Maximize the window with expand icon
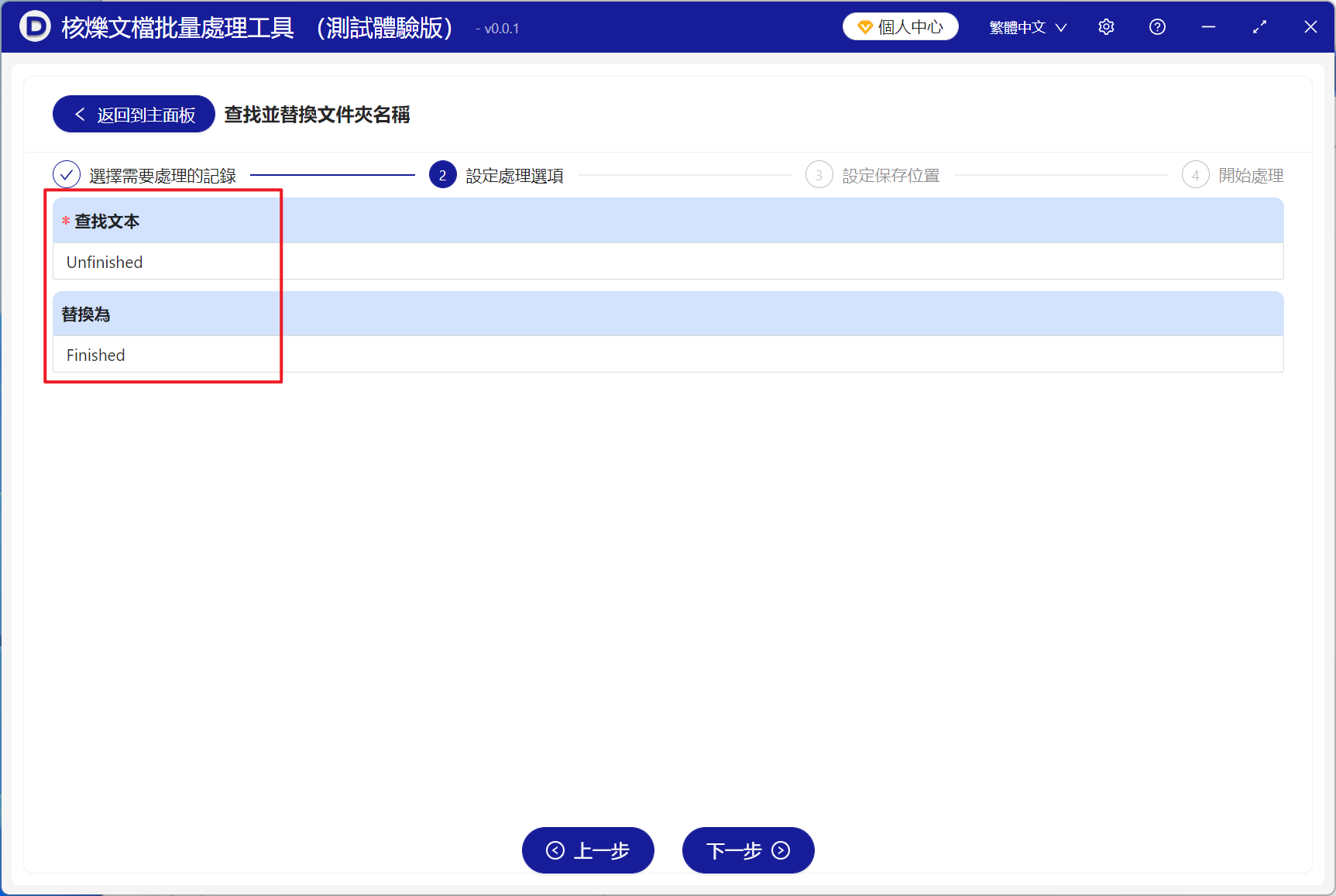Viewport: 1336px width, 896px height. click(x=1259, y=27)
